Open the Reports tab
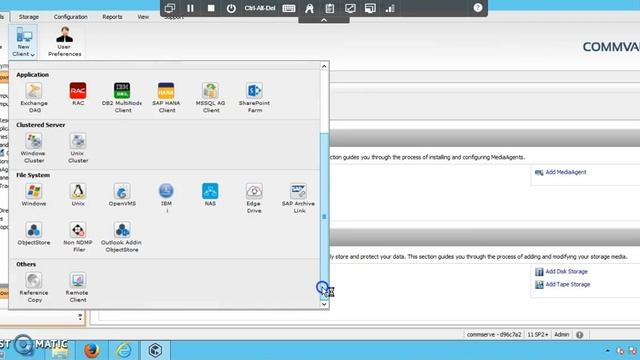The width and height of the screenshot is (640, 360). coord(112,17)
